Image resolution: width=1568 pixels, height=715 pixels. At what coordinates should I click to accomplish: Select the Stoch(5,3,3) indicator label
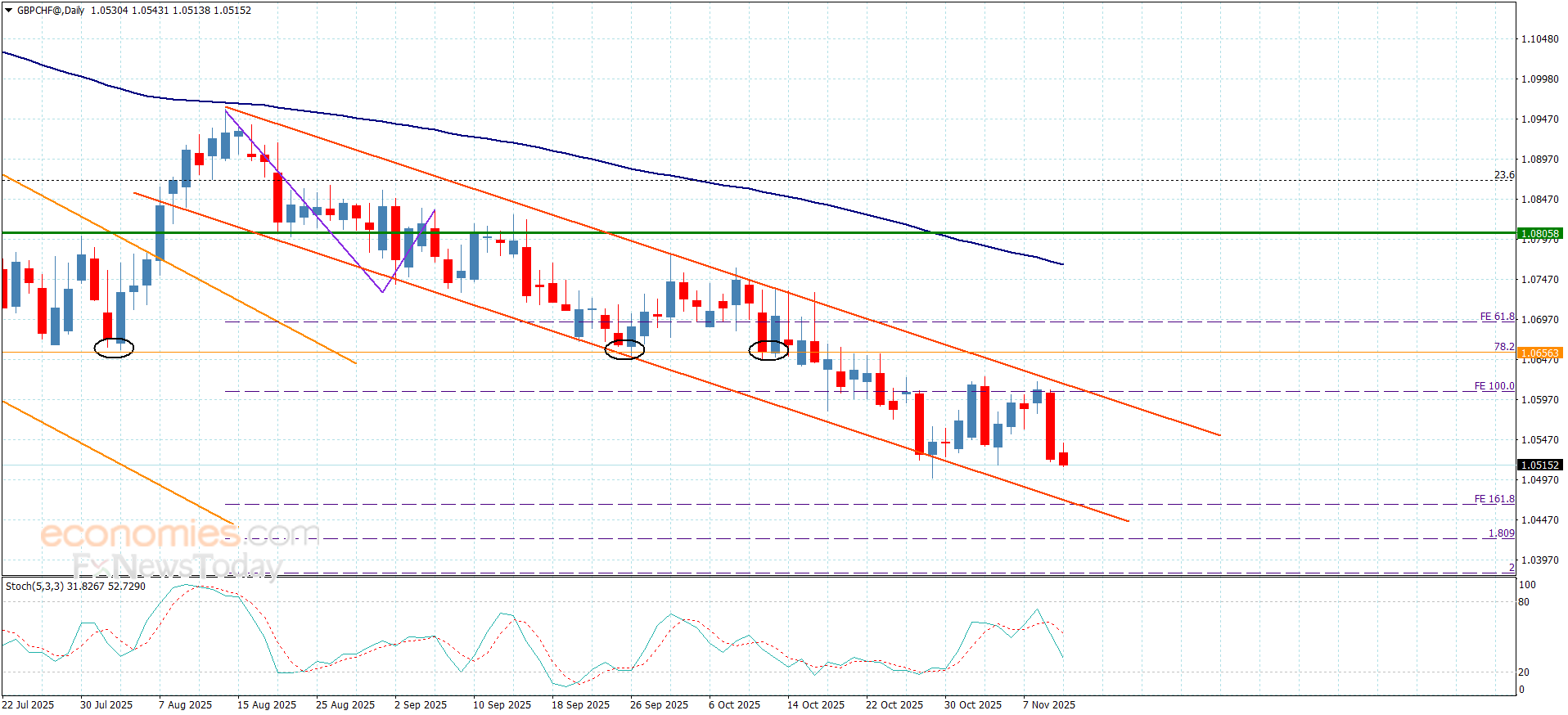(34, 587)
